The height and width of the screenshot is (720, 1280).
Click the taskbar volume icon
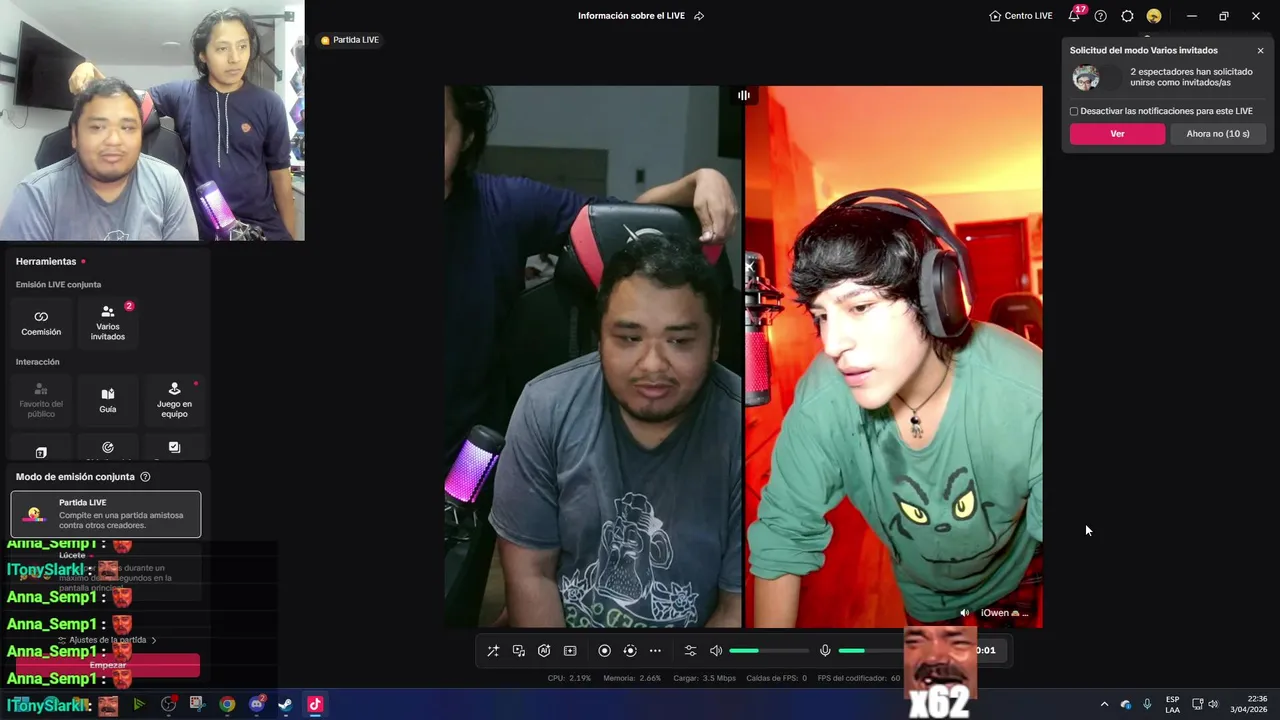[1214, 704]
